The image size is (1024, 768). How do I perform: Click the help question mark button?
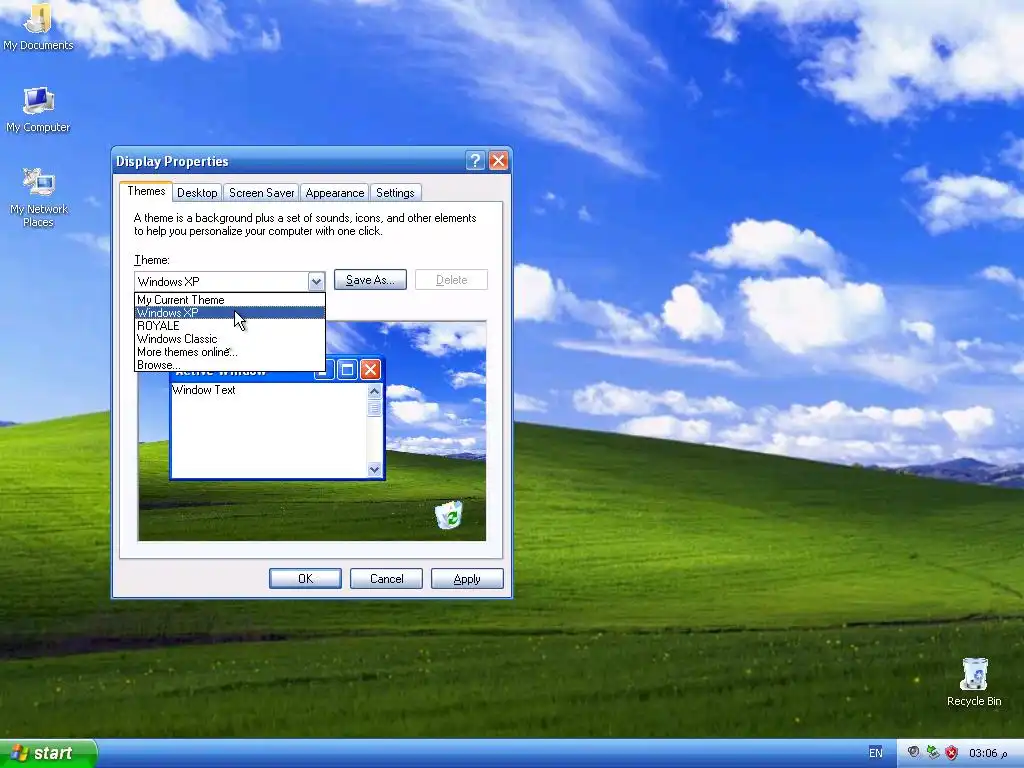475,161
